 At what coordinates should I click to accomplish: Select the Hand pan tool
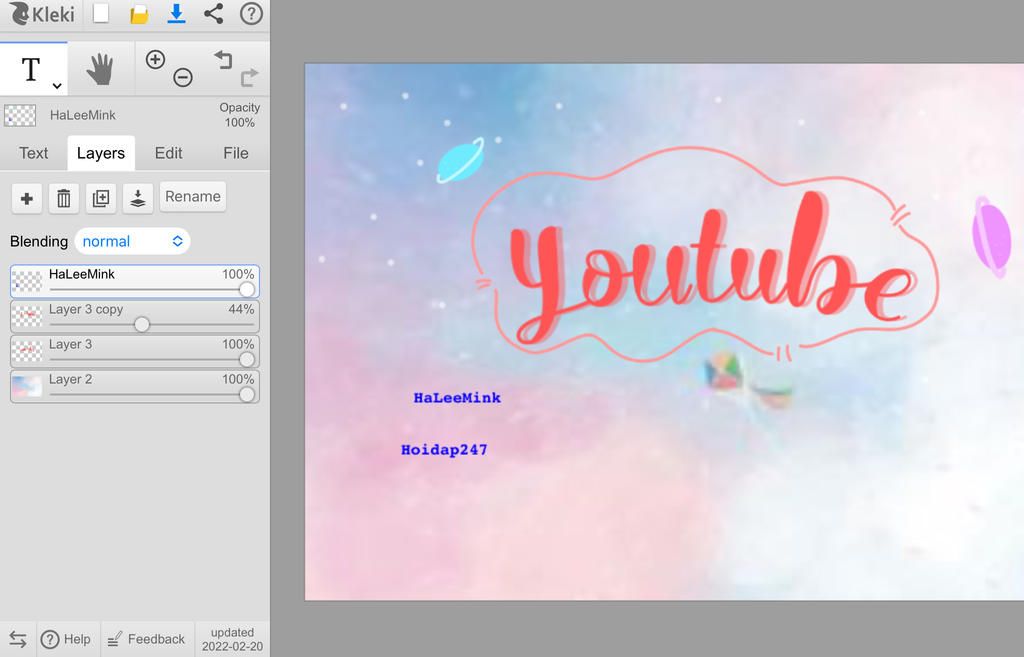point(101,69)
